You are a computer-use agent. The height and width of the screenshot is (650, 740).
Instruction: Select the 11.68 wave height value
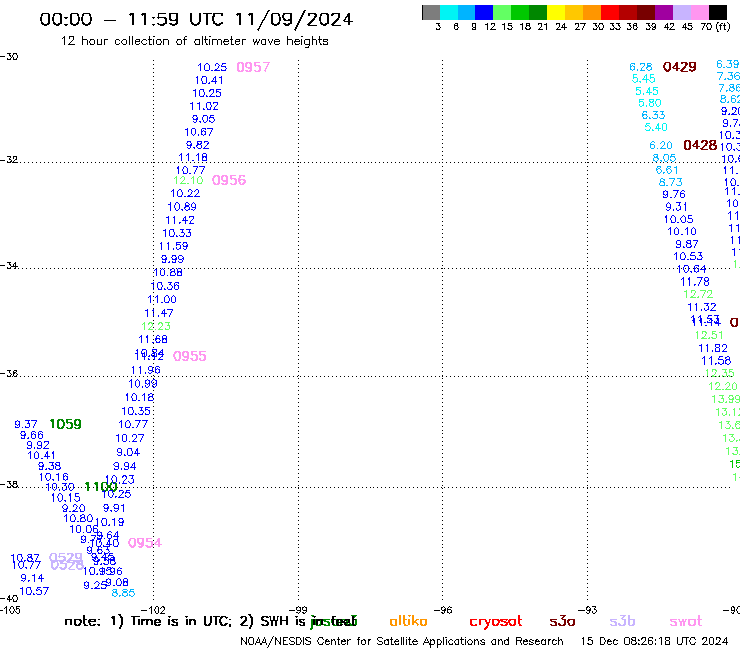tap(152, 339)
